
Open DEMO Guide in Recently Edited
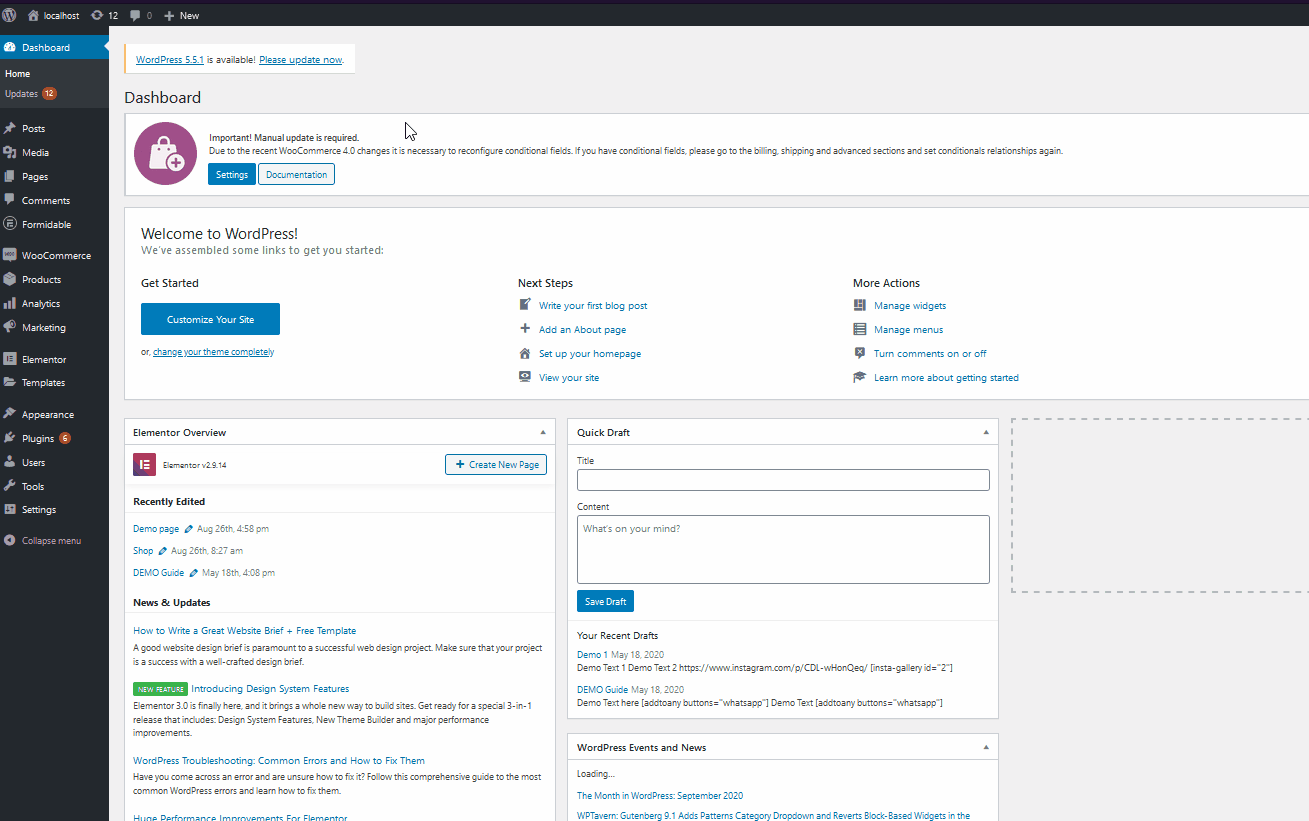[x=158, y=573]
